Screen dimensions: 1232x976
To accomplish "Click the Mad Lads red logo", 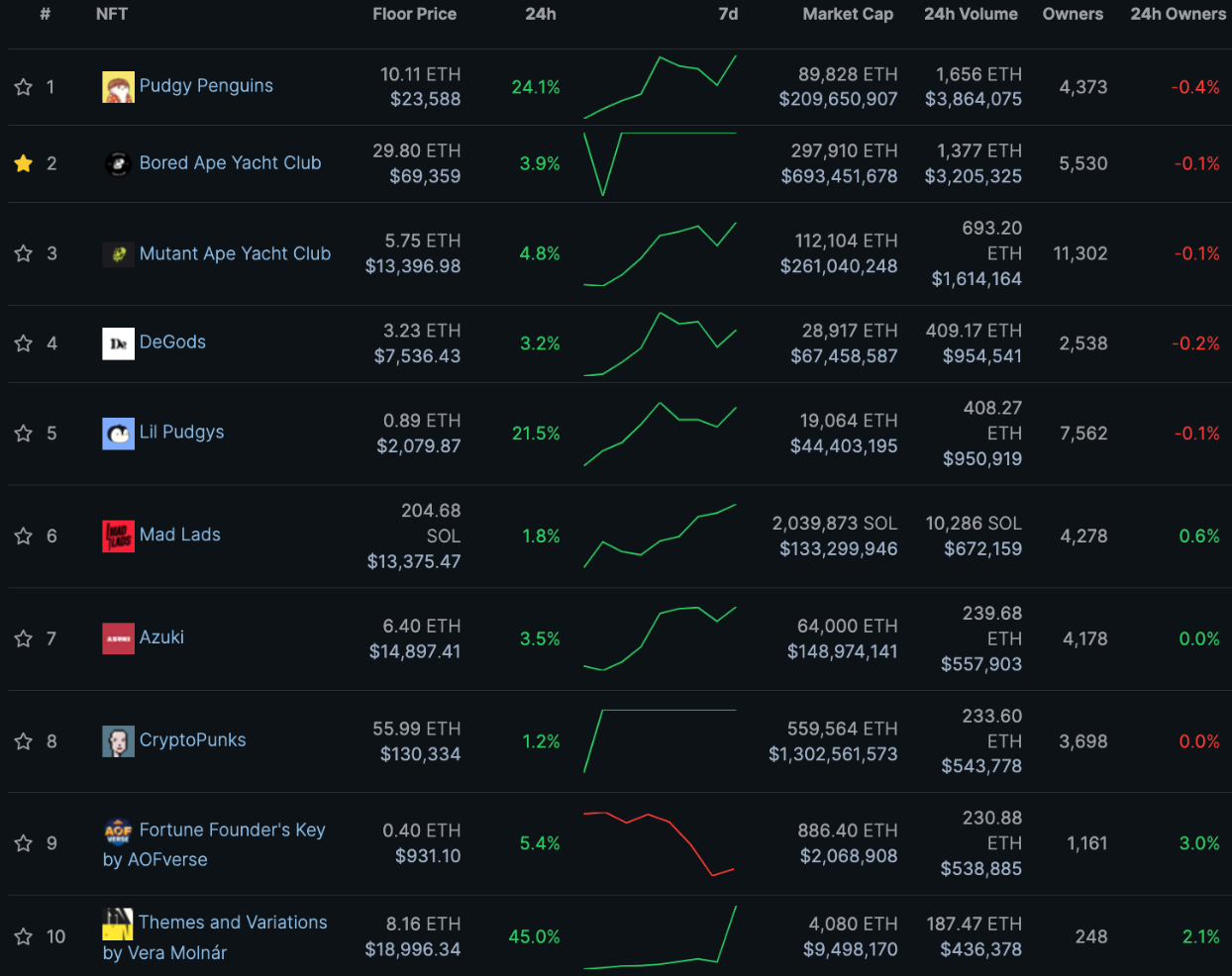I will click(118, 537).
